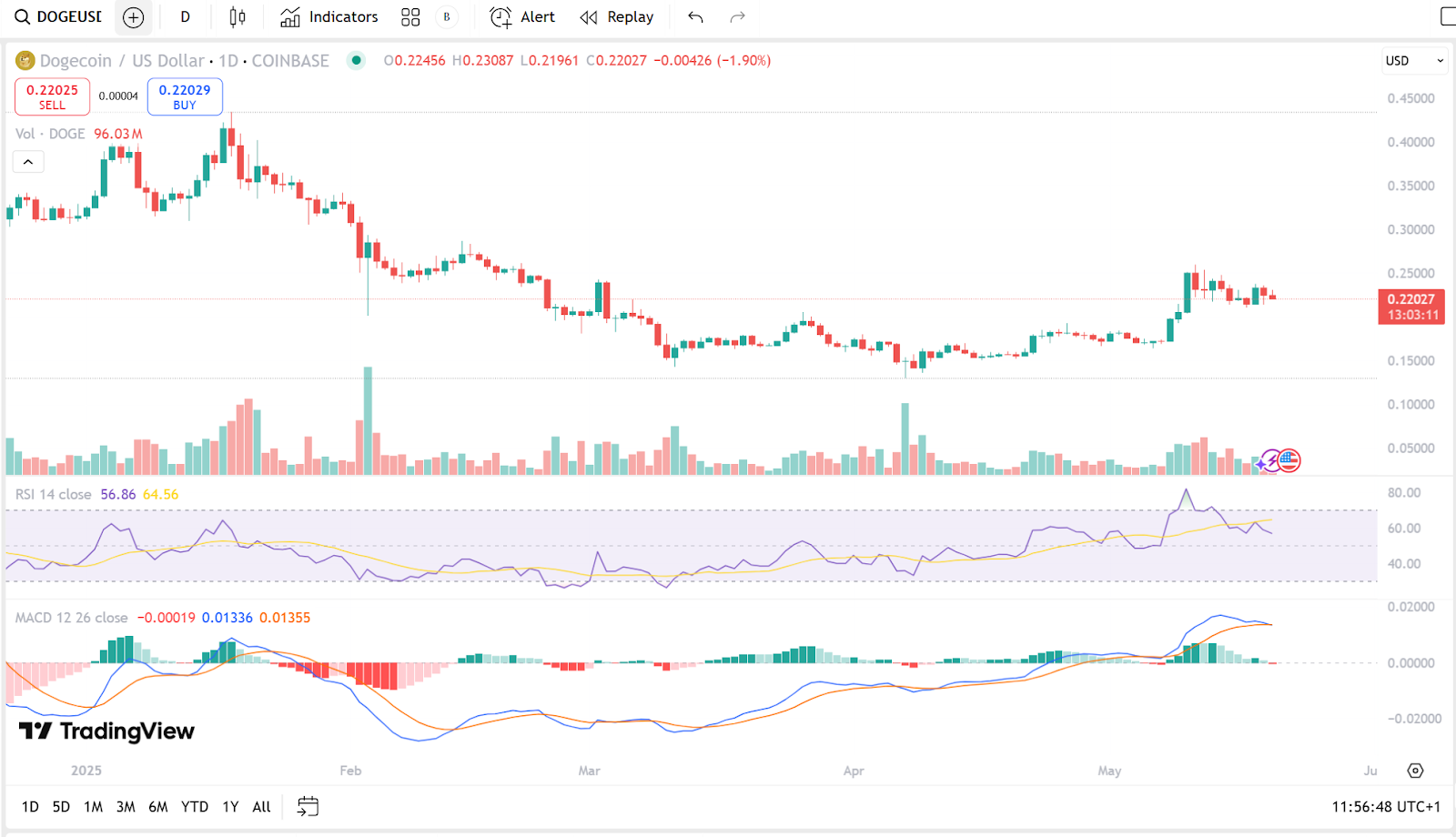Open the USD currency dropdown

click(x=1415, y=61)
